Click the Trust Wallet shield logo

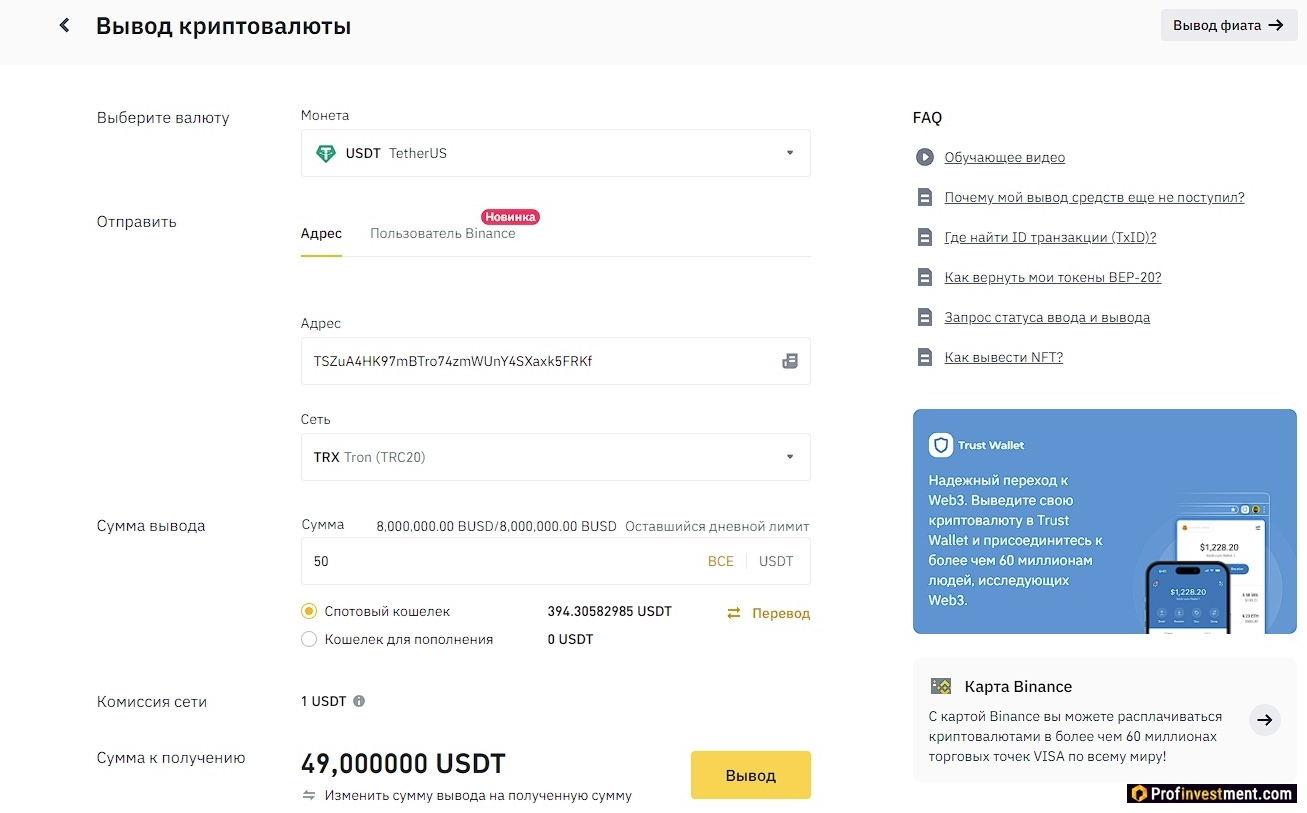pyautogui.click(x=940, y=445)
